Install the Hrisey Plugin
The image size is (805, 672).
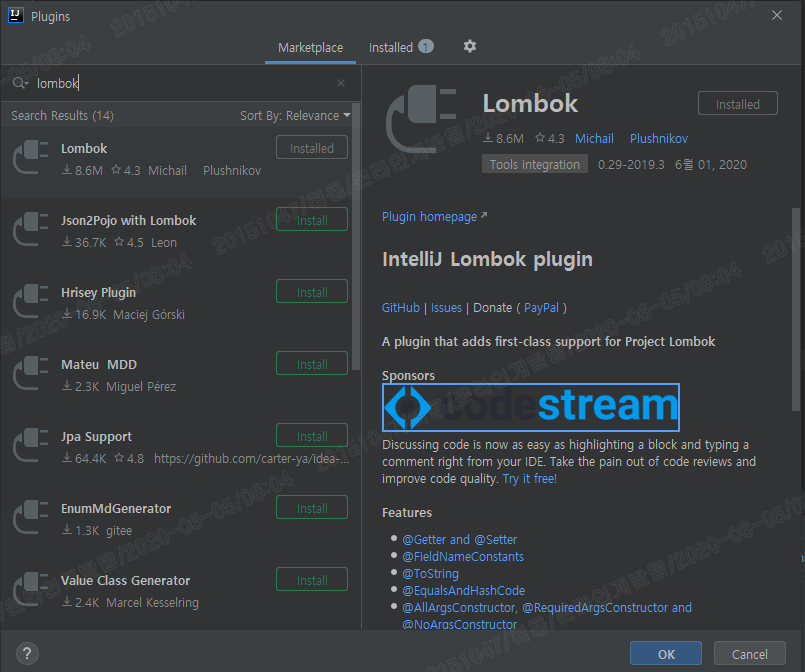(x=312, y=292)
